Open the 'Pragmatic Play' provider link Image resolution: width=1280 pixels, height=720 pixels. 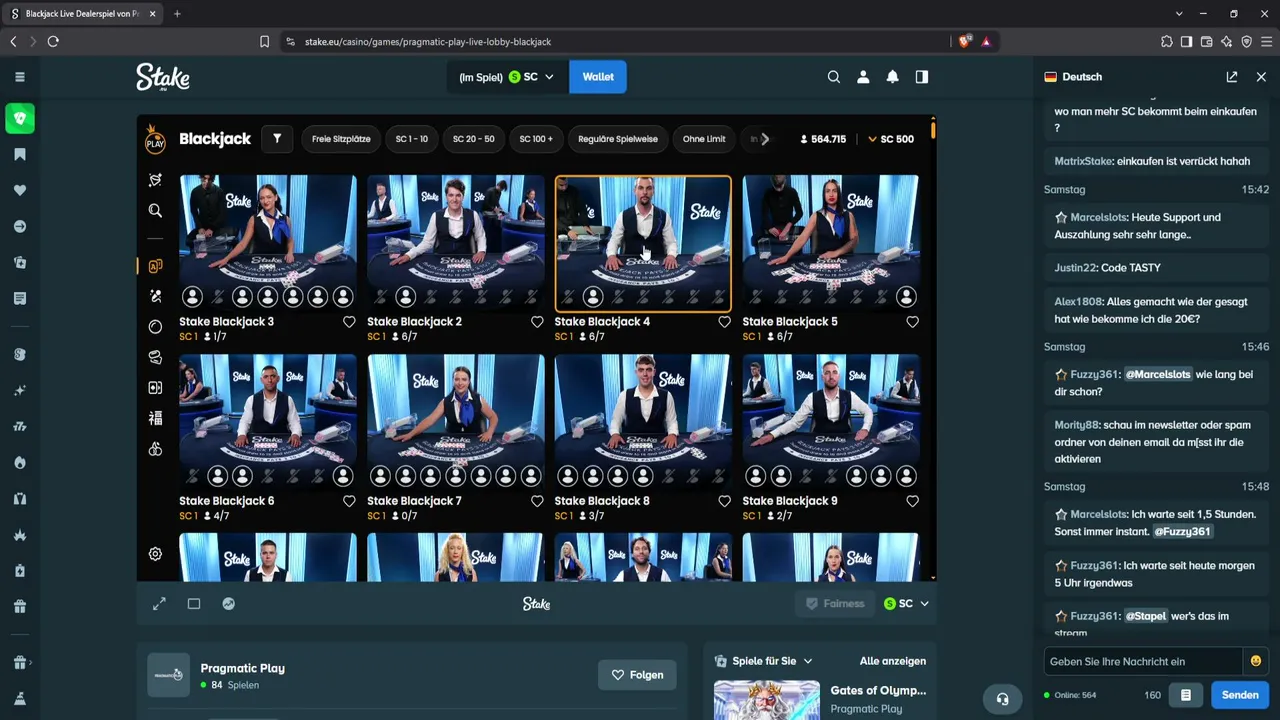[242, 668]
